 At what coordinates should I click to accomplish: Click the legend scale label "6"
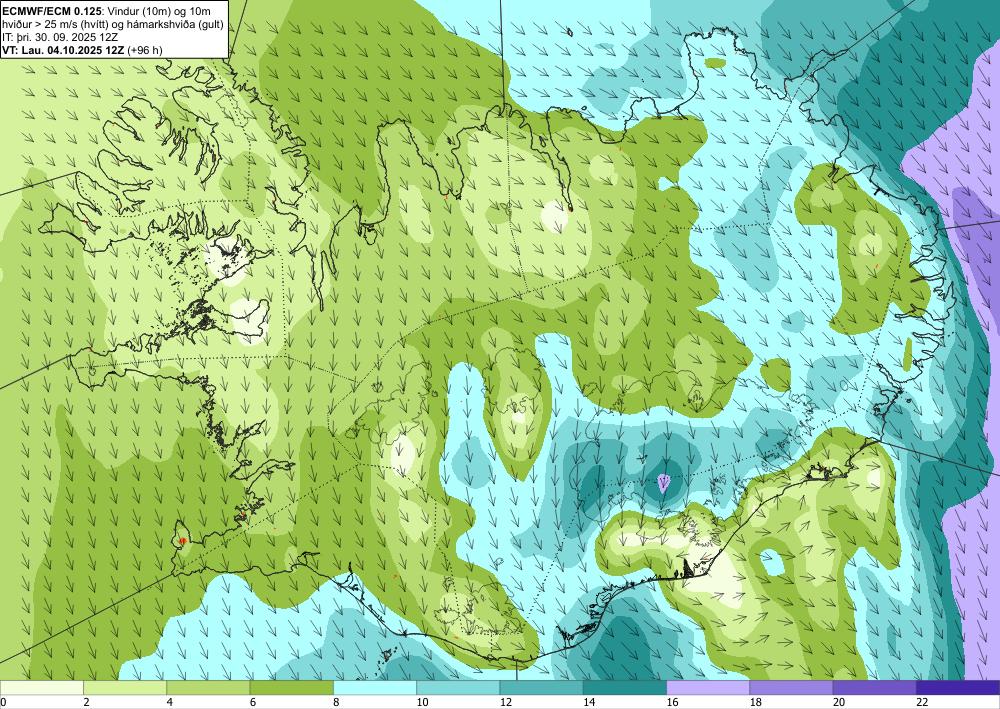click(253, 702)
